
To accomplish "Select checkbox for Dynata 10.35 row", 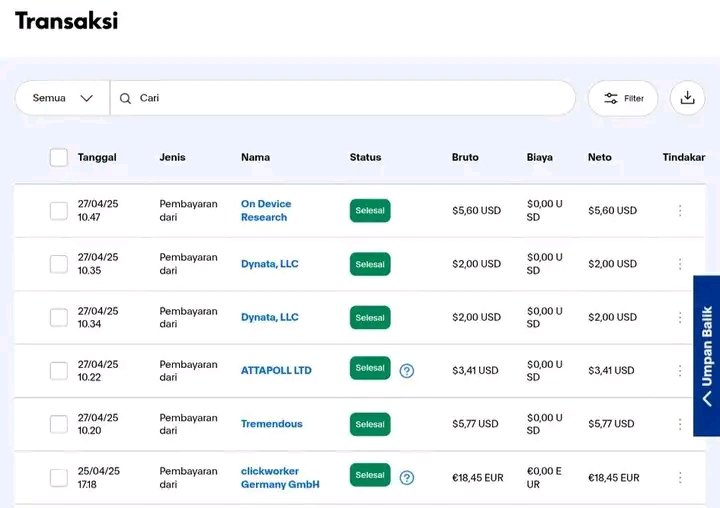I will [59, 264].
